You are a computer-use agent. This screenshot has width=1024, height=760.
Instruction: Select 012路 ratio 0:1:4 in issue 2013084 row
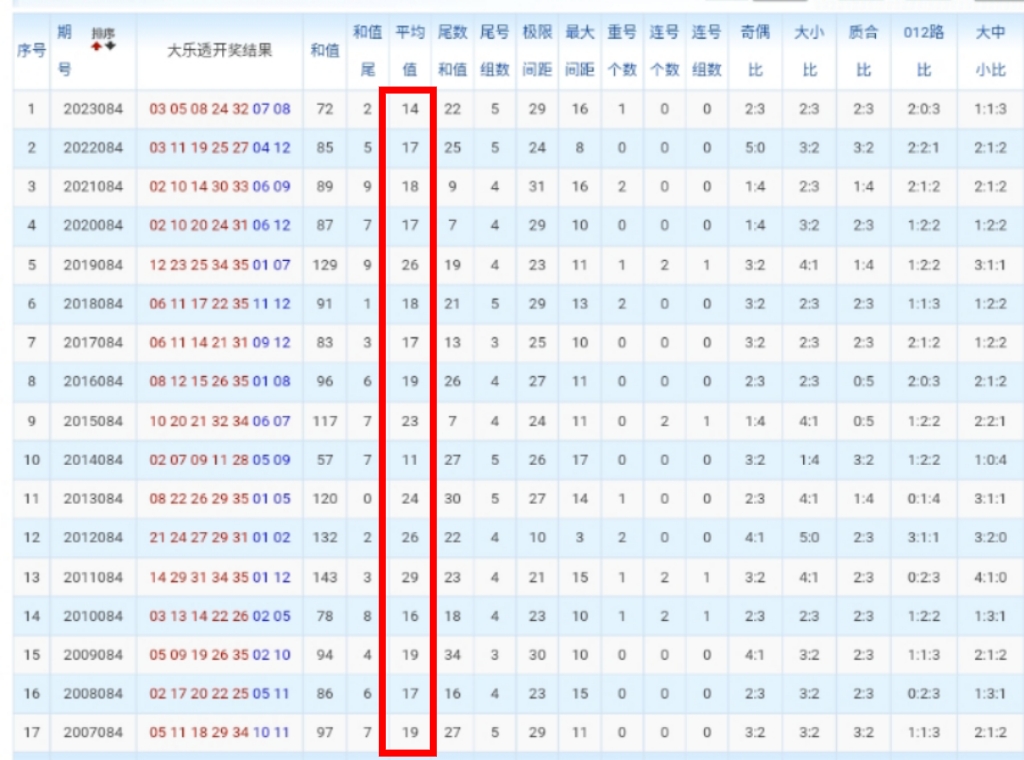pos(923,498)
